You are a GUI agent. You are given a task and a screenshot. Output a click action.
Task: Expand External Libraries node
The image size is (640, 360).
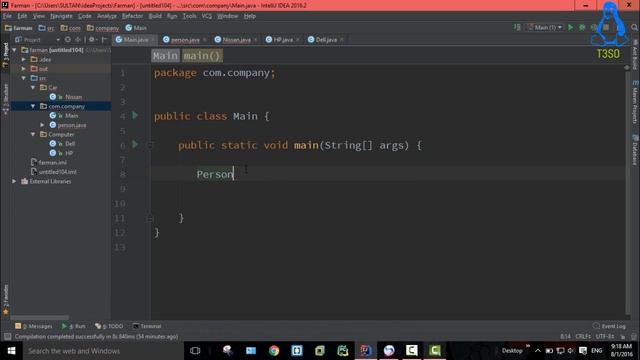tap(14, 181)
